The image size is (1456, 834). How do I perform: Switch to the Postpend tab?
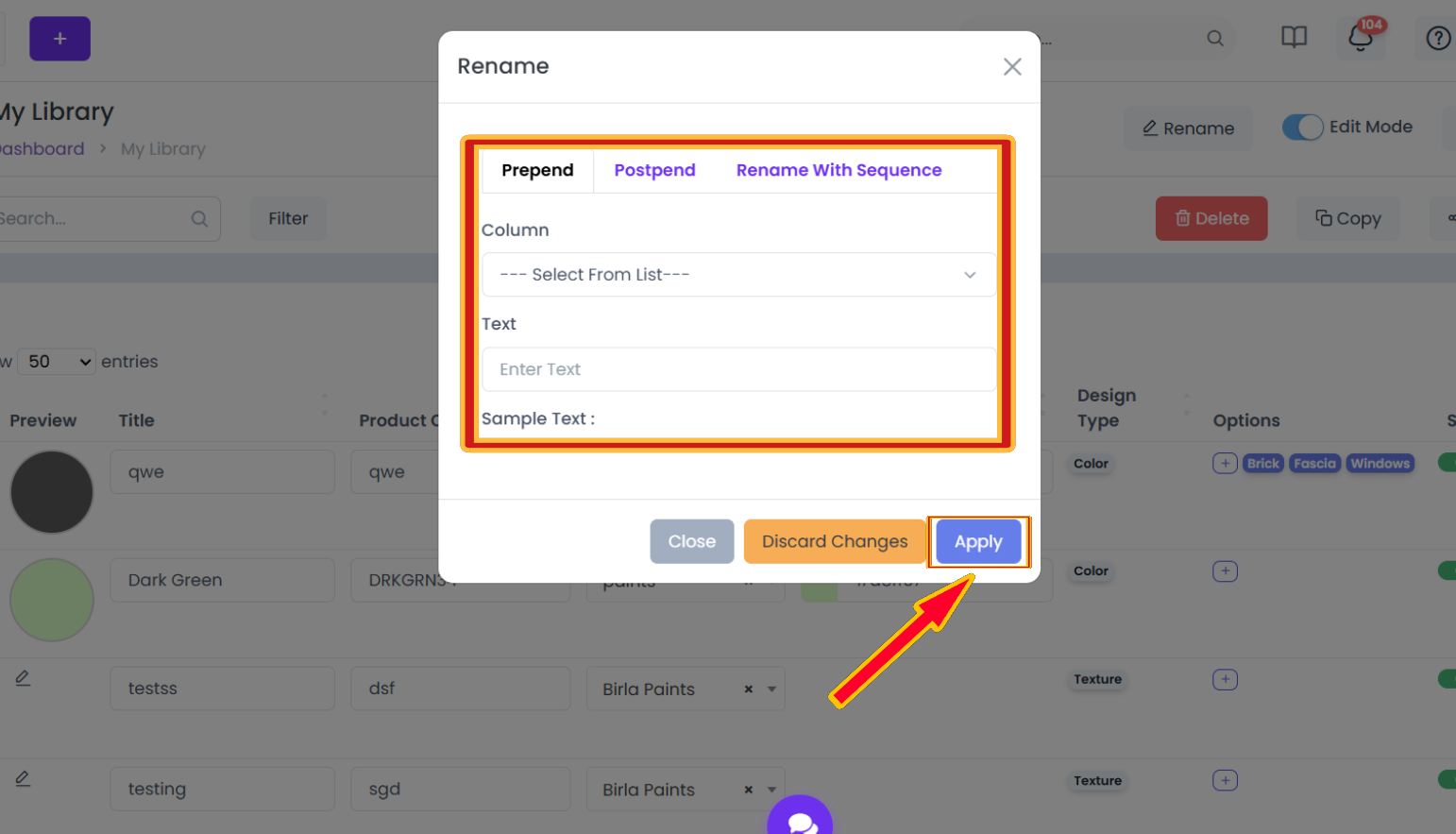pos(654,170)
